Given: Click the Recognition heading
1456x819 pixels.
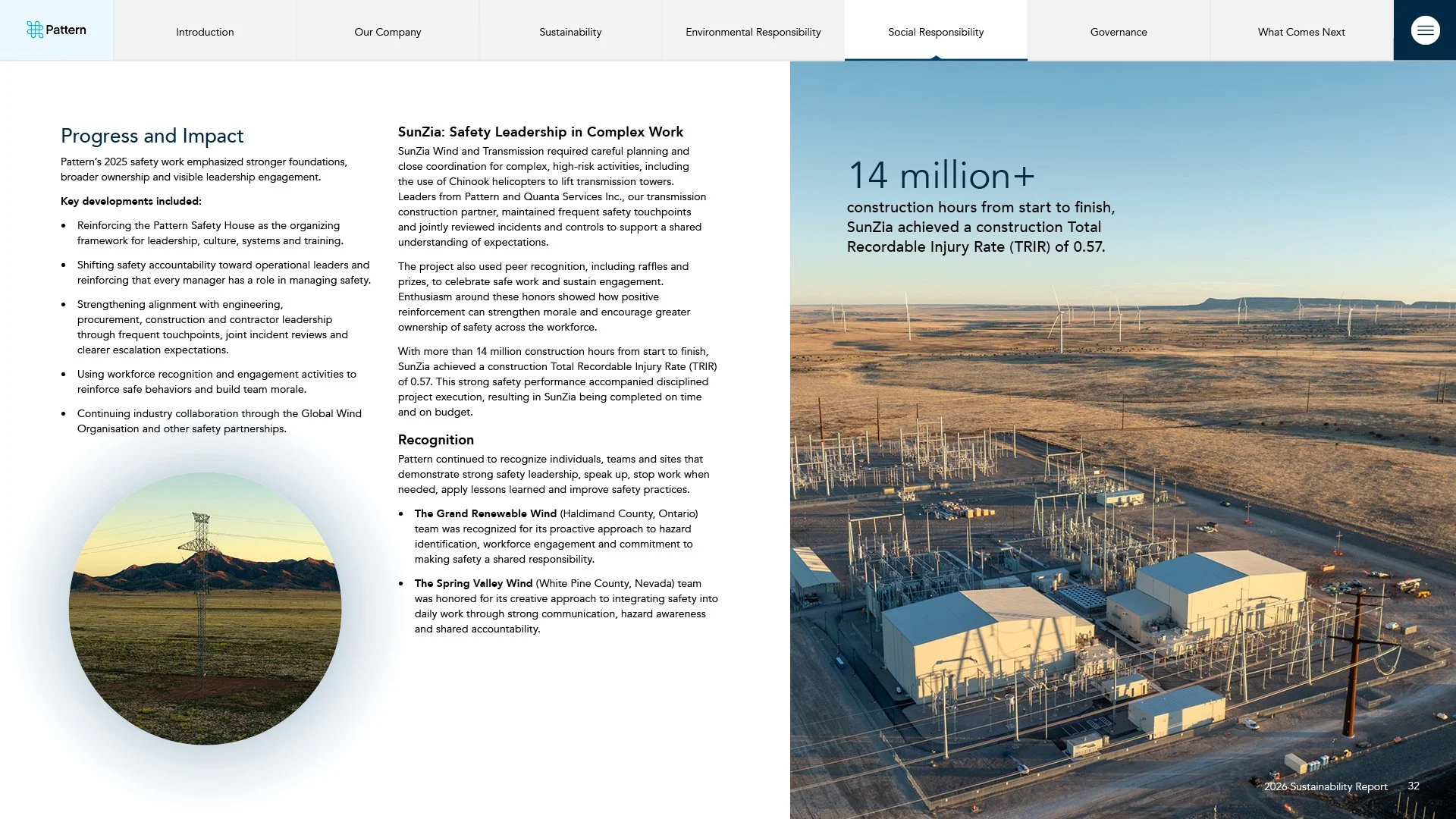Looking at the screenshot, I should [x=436, y=440].
